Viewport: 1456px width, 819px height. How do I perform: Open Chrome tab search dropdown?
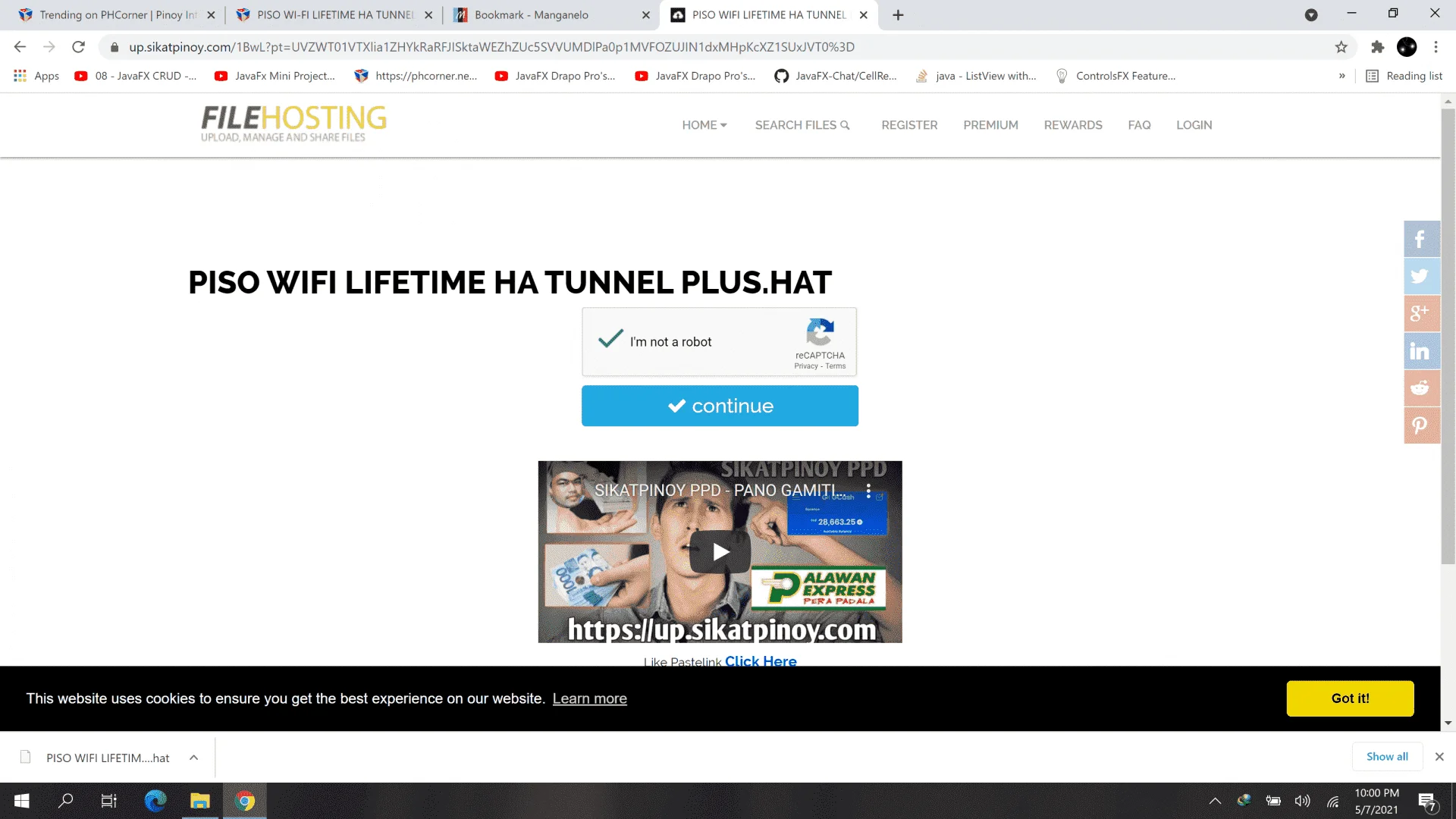1311,15
